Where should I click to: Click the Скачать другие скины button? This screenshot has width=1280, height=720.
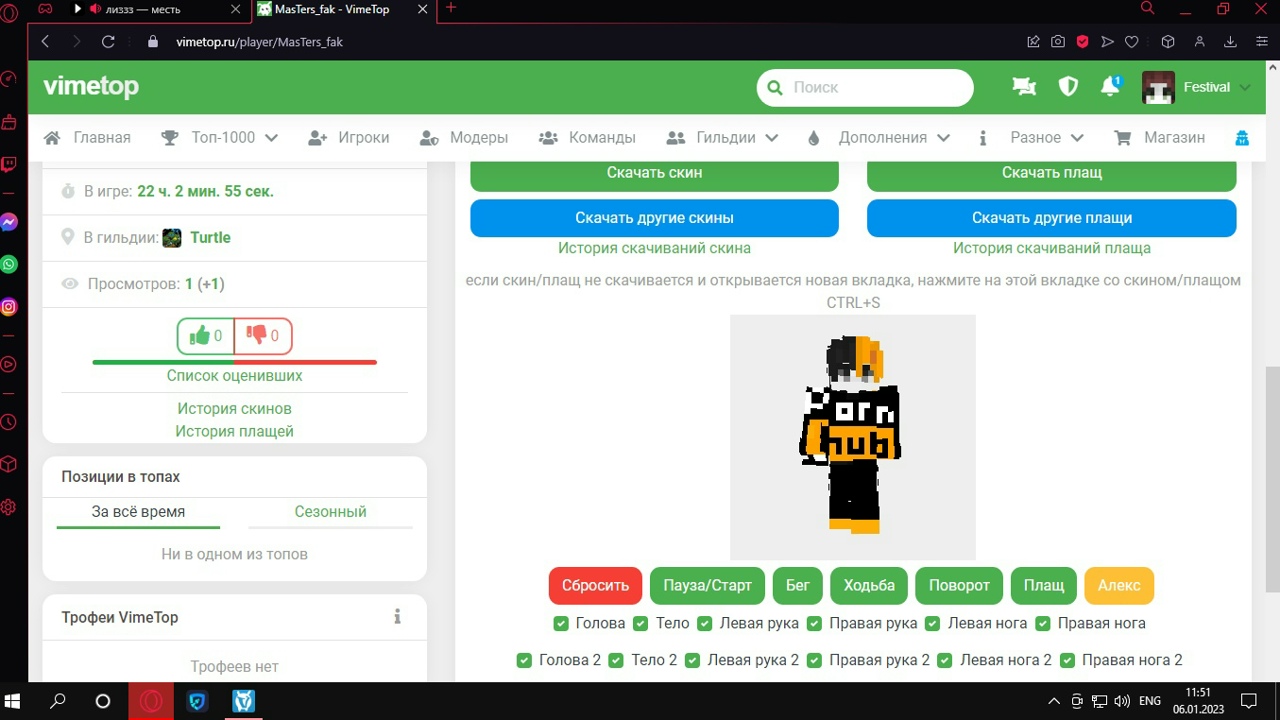pos(654,218)
